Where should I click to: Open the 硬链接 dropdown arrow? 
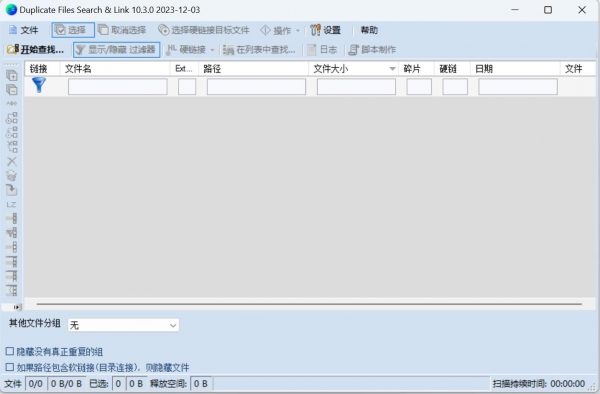[x=212, y=50]
